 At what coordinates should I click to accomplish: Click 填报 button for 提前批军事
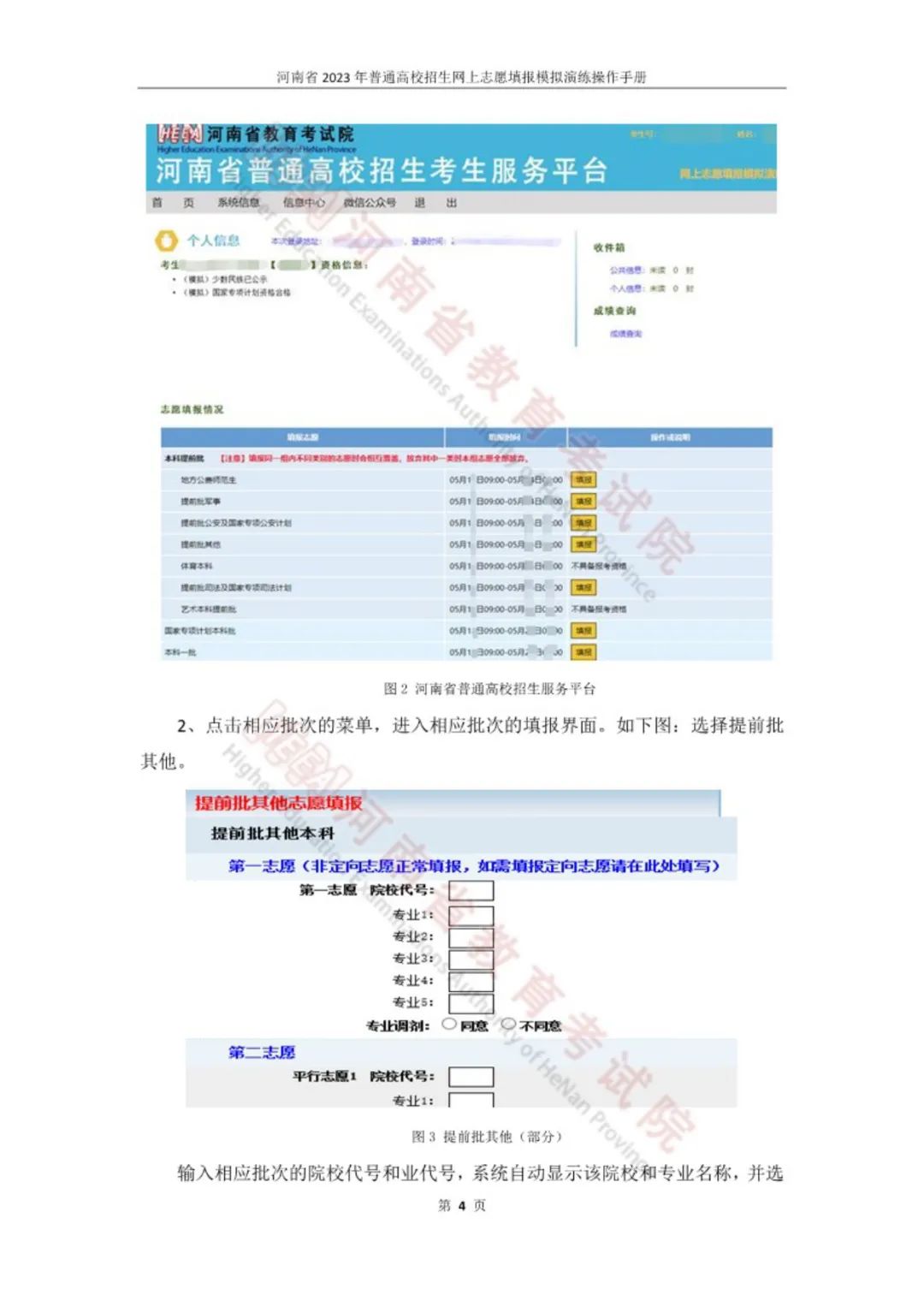tap(583, 502)
